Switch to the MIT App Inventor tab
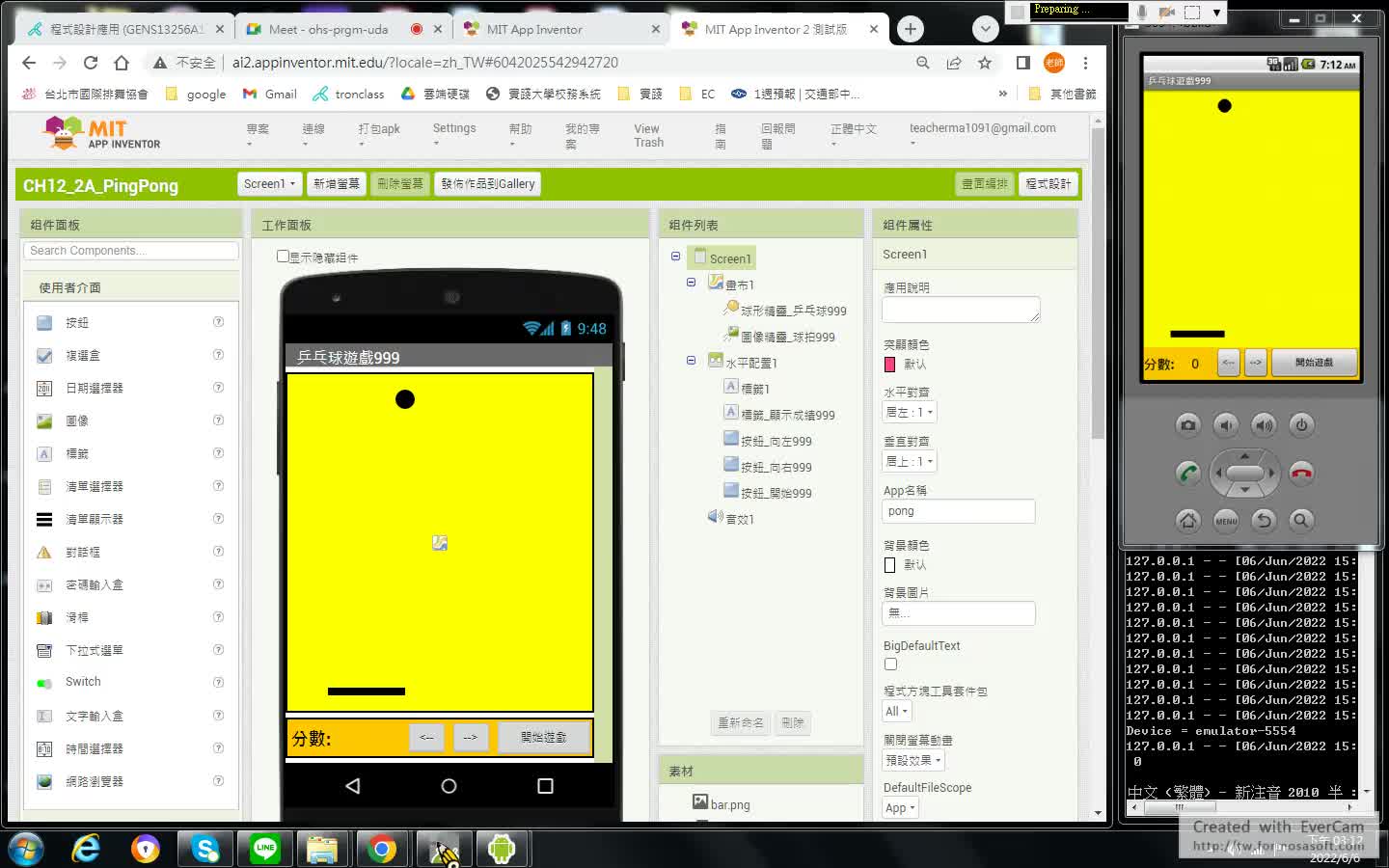The width and height of the screenshot is (1389, 868). click(x=535, y=29)
